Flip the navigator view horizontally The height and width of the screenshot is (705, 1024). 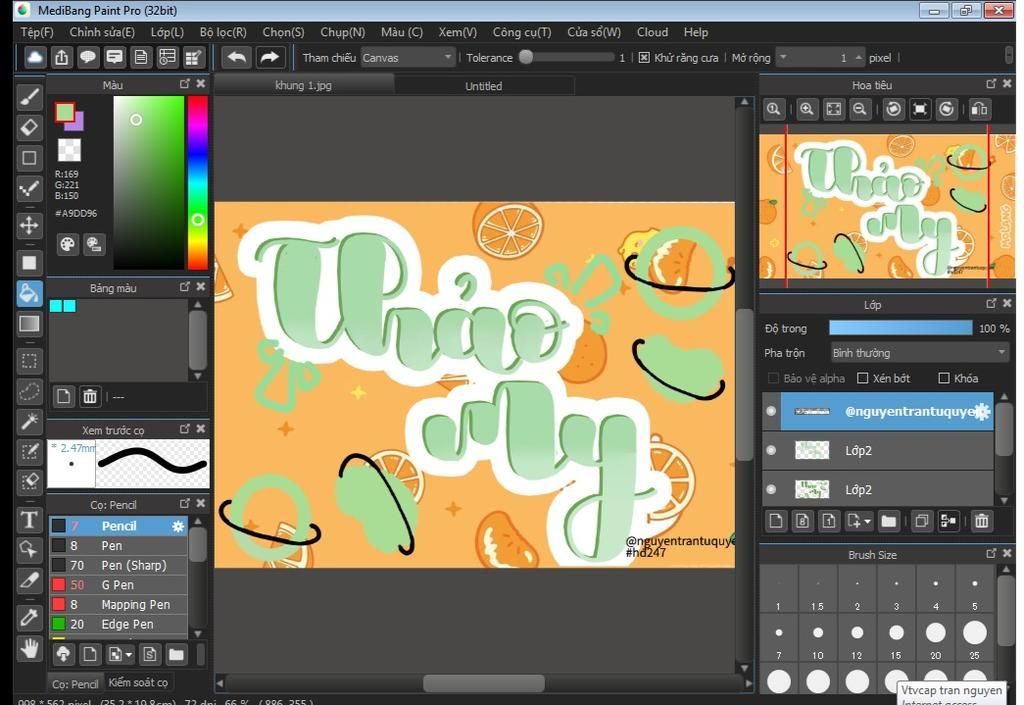[979, 110]
